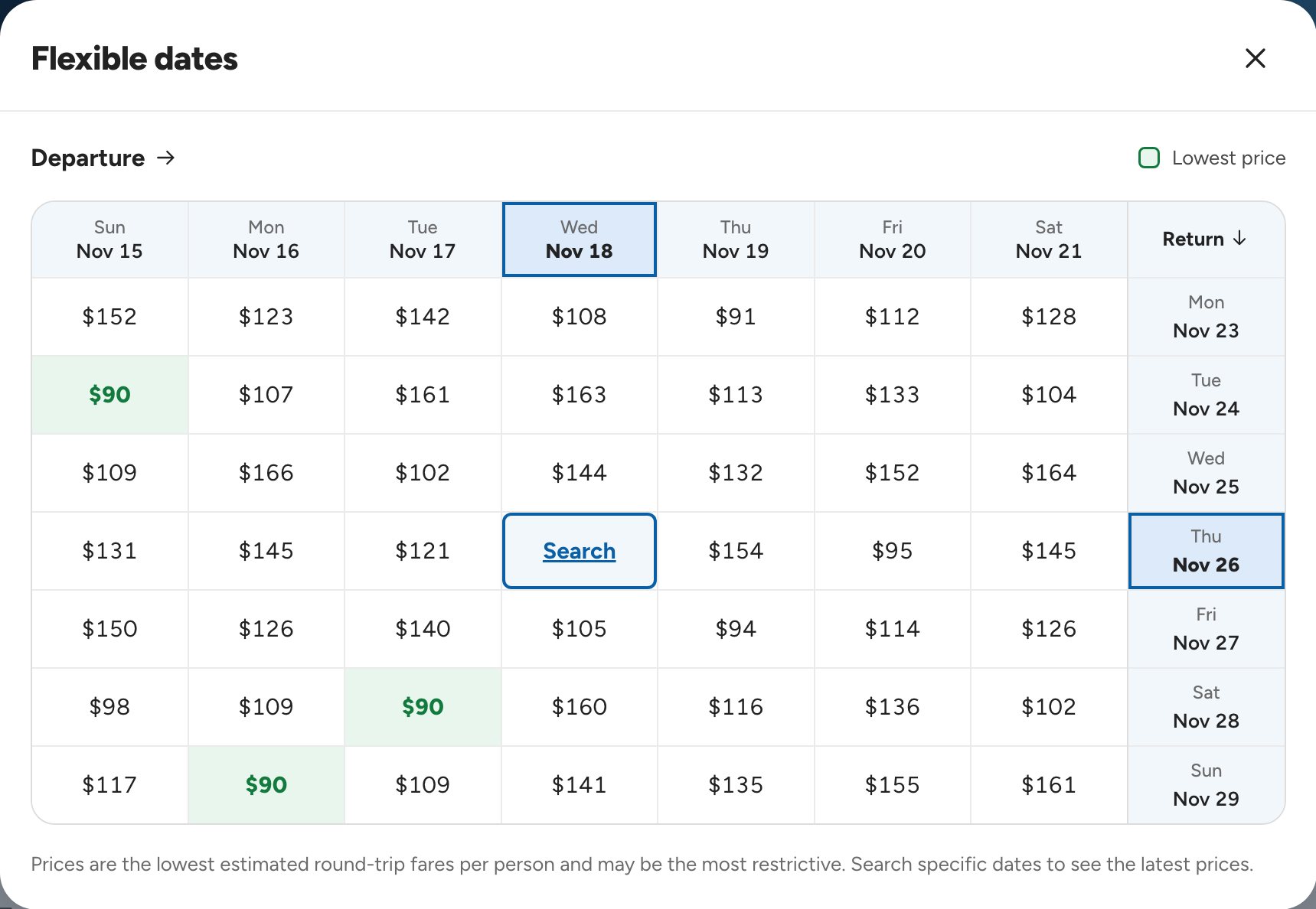Select the $104 fare for Nov 21
Image resolution: width=1316 pixels, height=909 pixels.
tap(1049, 395)
